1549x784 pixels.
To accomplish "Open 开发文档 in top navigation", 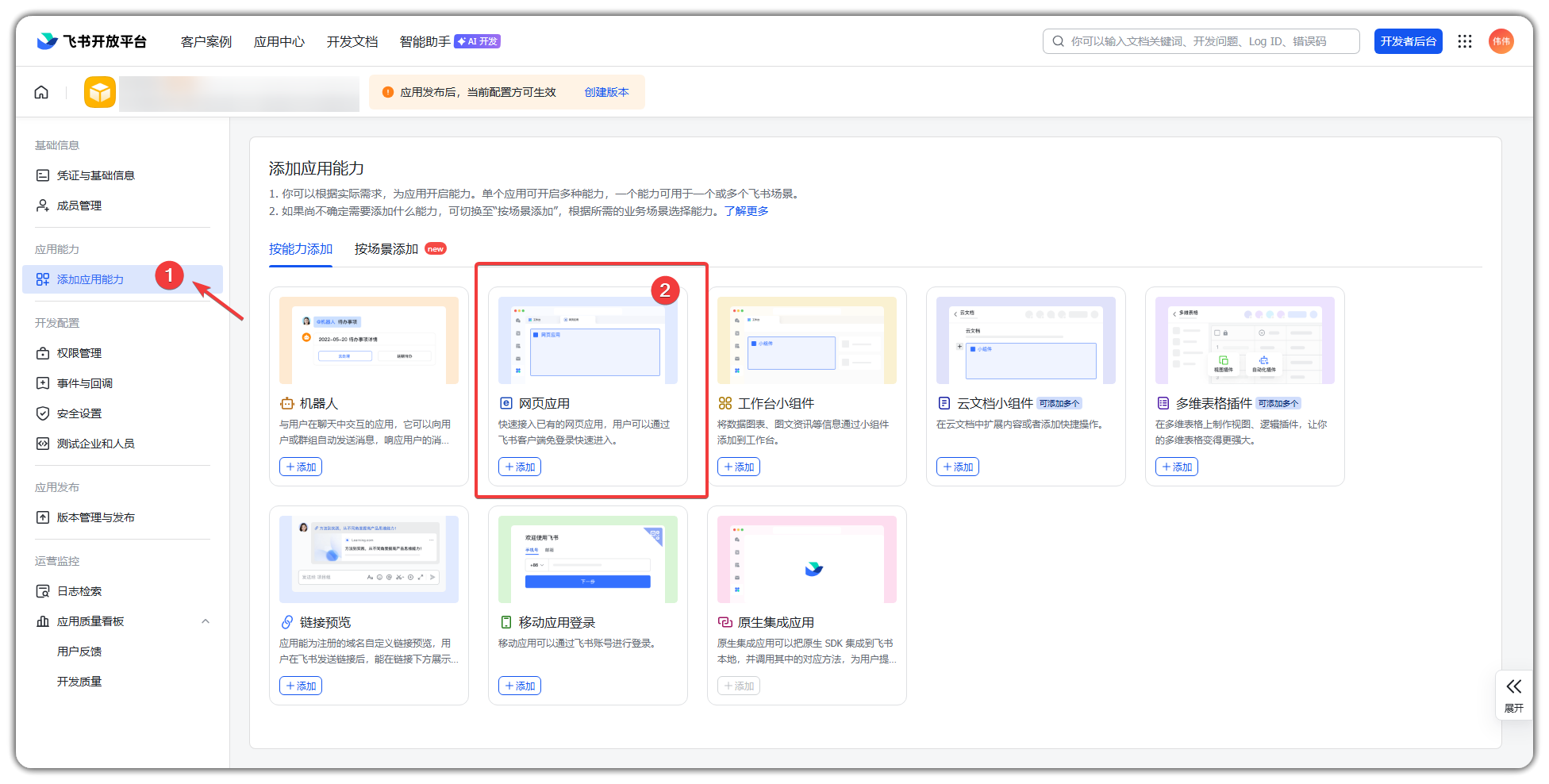I will point(352,41).
